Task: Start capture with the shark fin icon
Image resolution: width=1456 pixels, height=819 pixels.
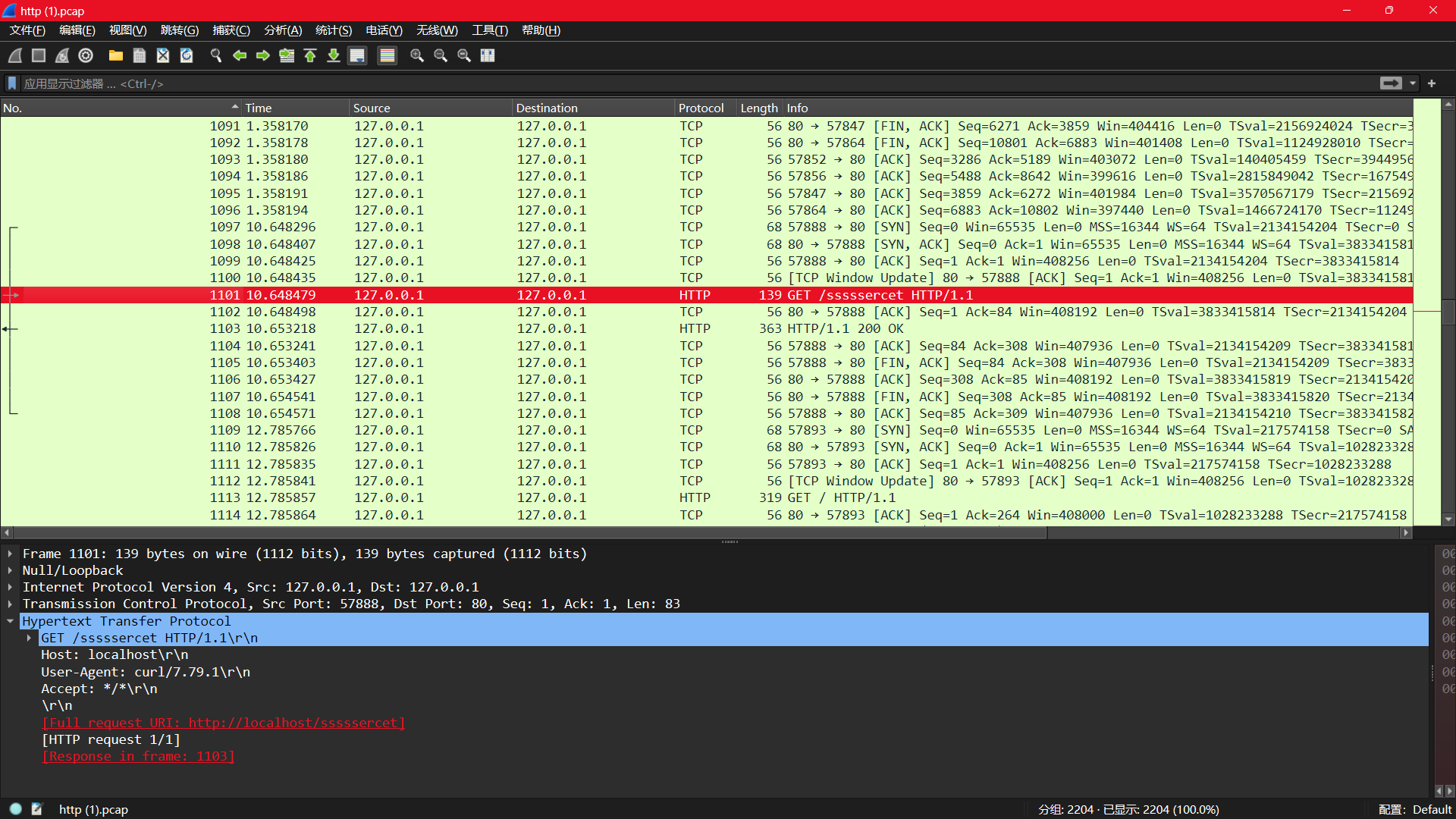Action: click(15, 55)
